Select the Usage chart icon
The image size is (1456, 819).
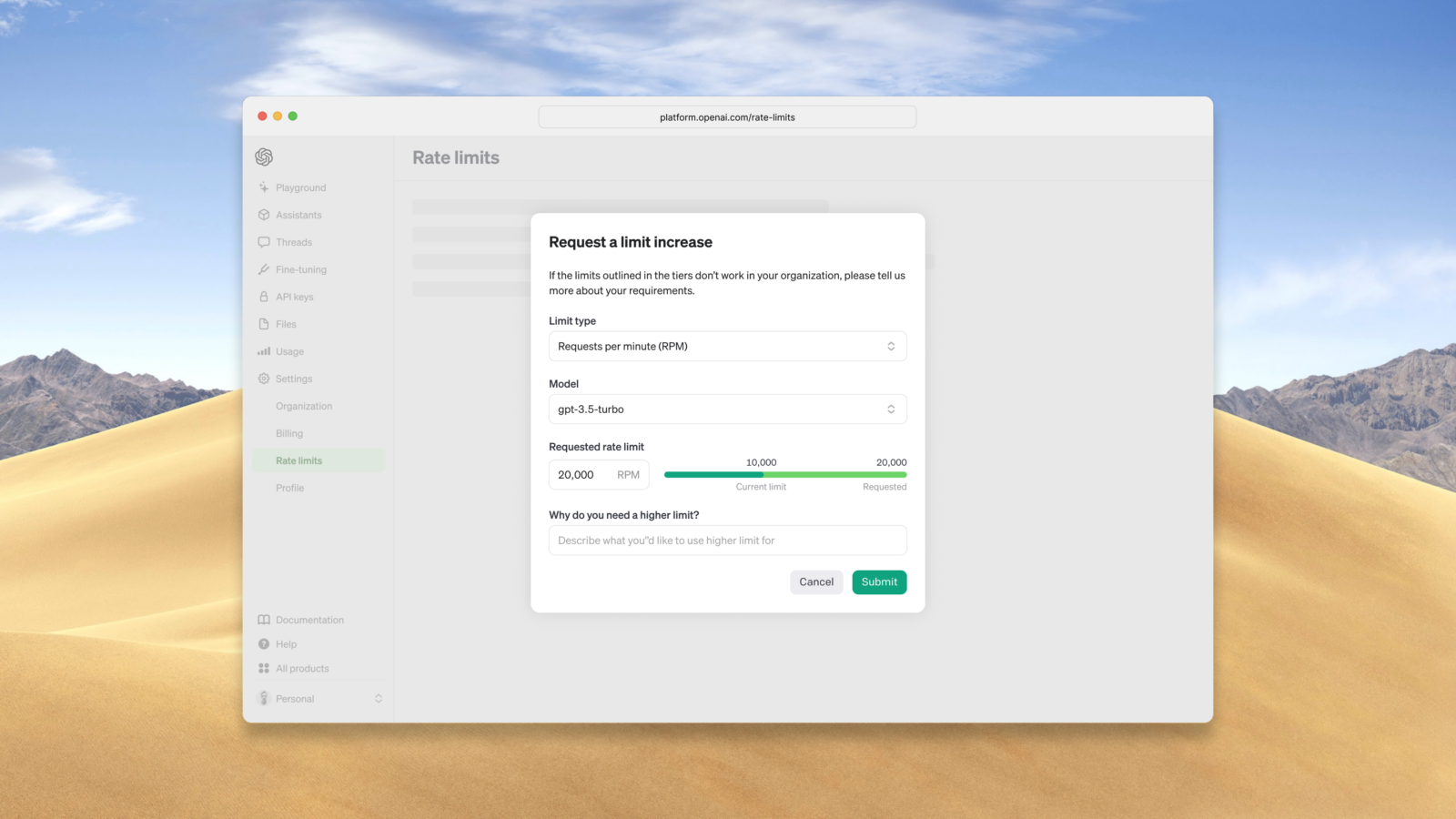264,351
